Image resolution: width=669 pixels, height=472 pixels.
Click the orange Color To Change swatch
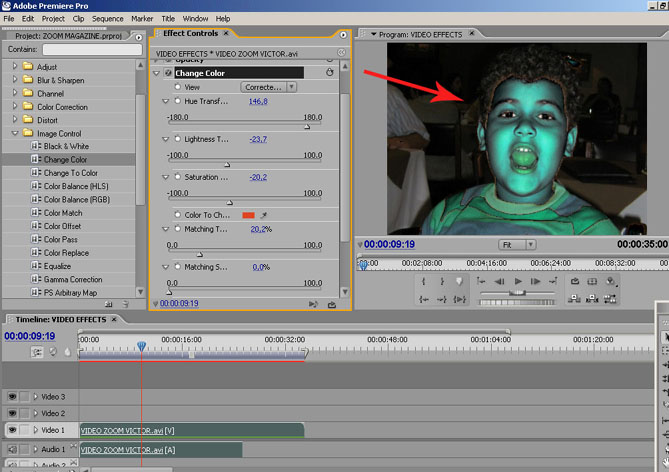(x=247, y=215)
